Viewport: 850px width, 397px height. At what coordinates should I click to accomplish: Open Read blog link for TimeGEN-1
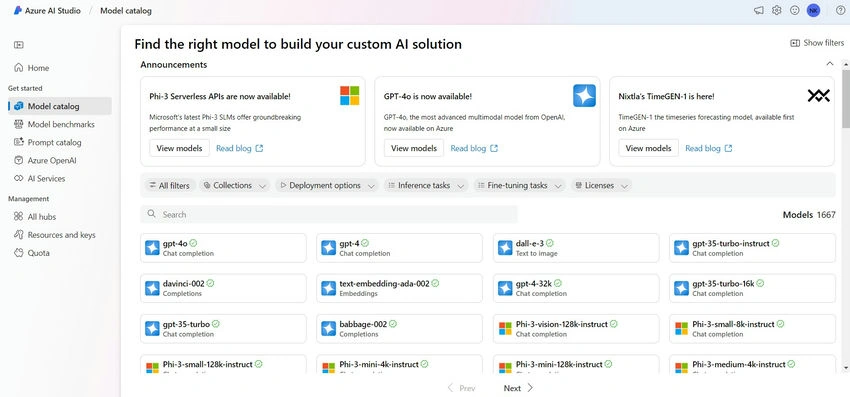[709, 148]
